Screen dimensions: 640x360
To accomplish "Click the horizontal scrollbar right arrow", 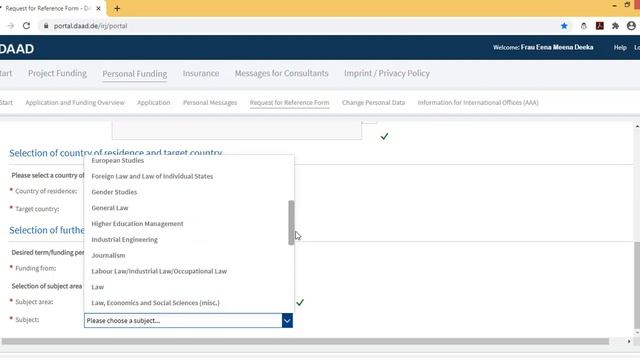I will pyautogui.click(x=629, y=341).
